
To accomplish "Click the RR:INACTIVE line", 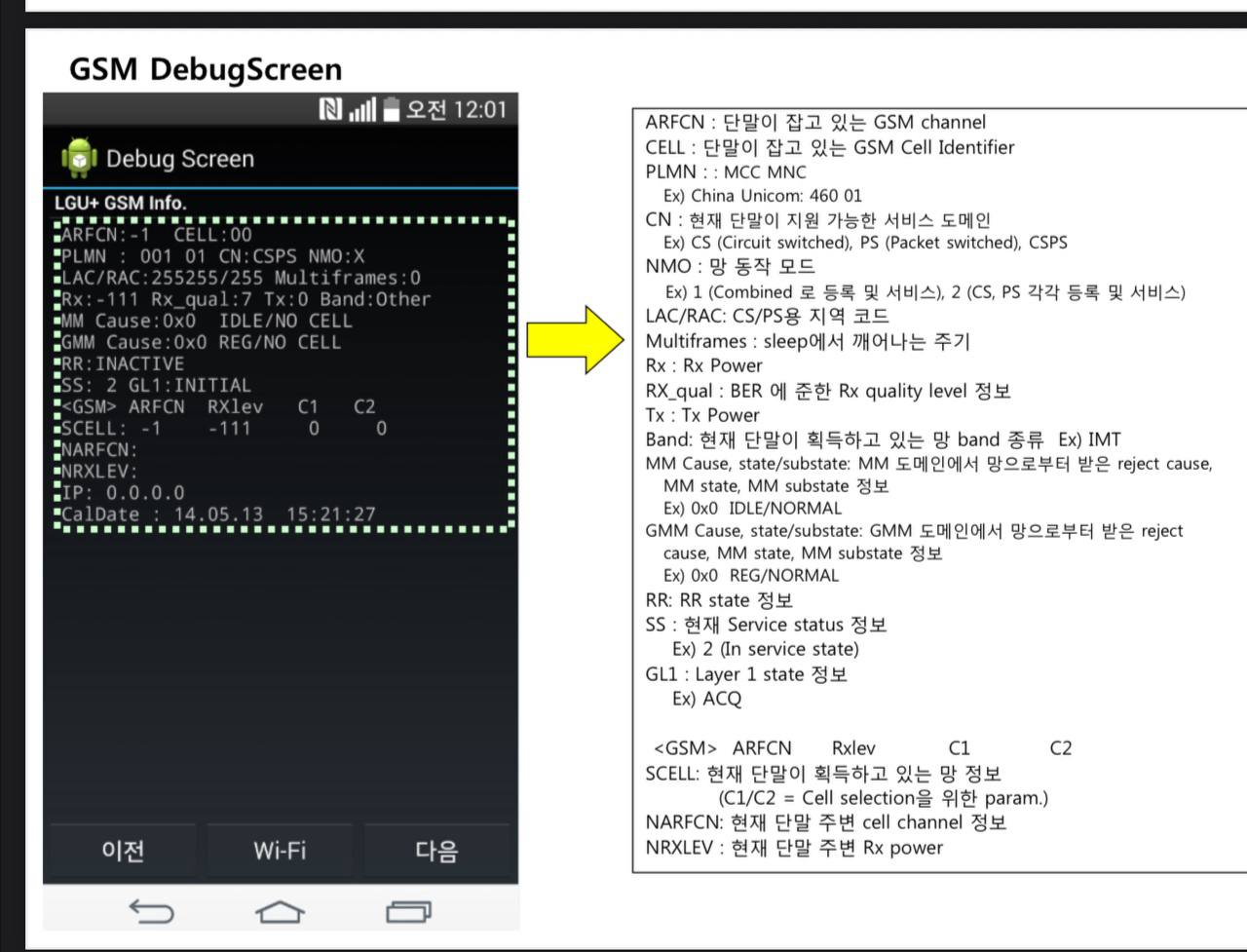I will 123,363.
